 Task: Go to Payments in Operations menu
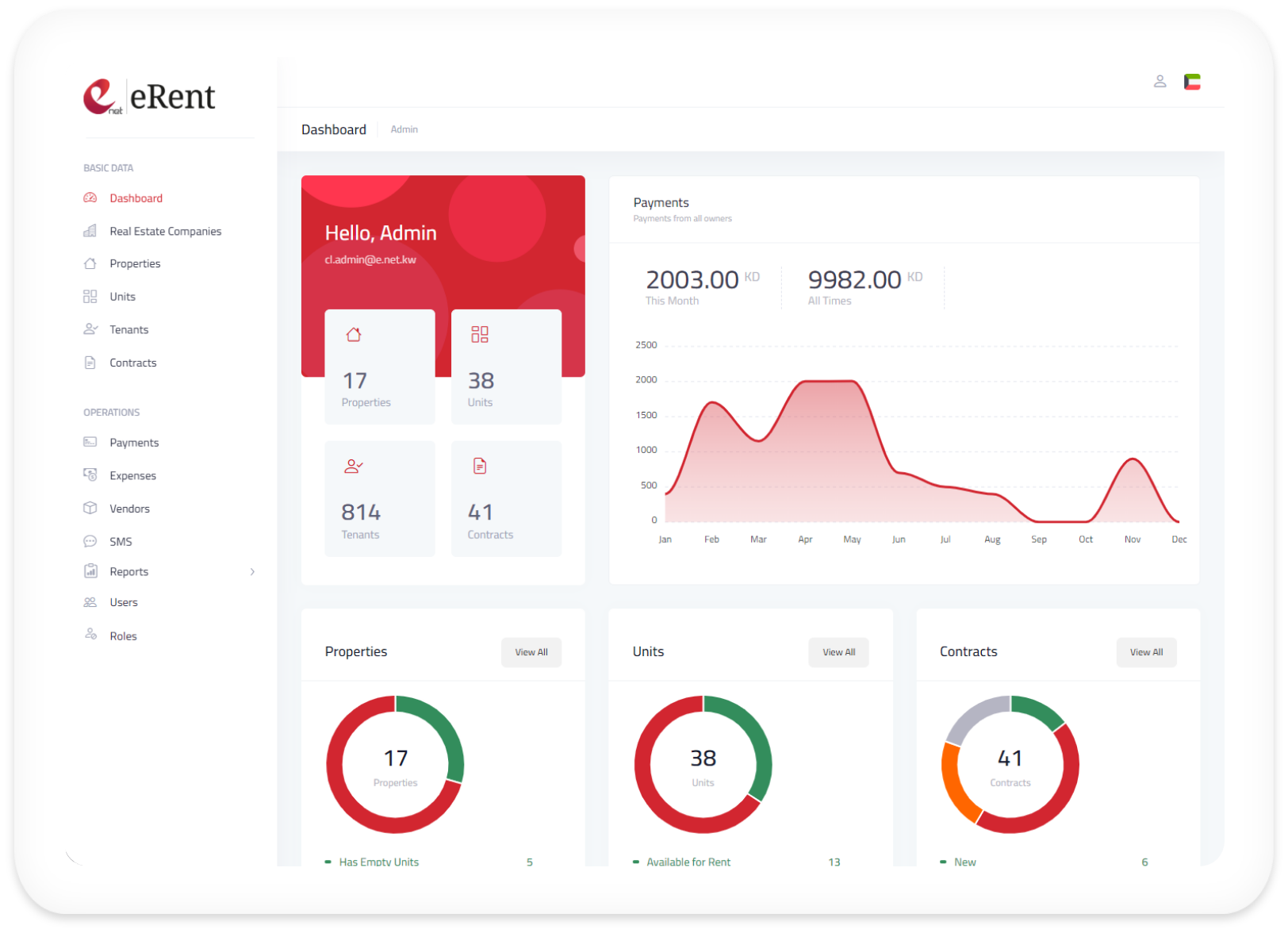coord(133,443)
